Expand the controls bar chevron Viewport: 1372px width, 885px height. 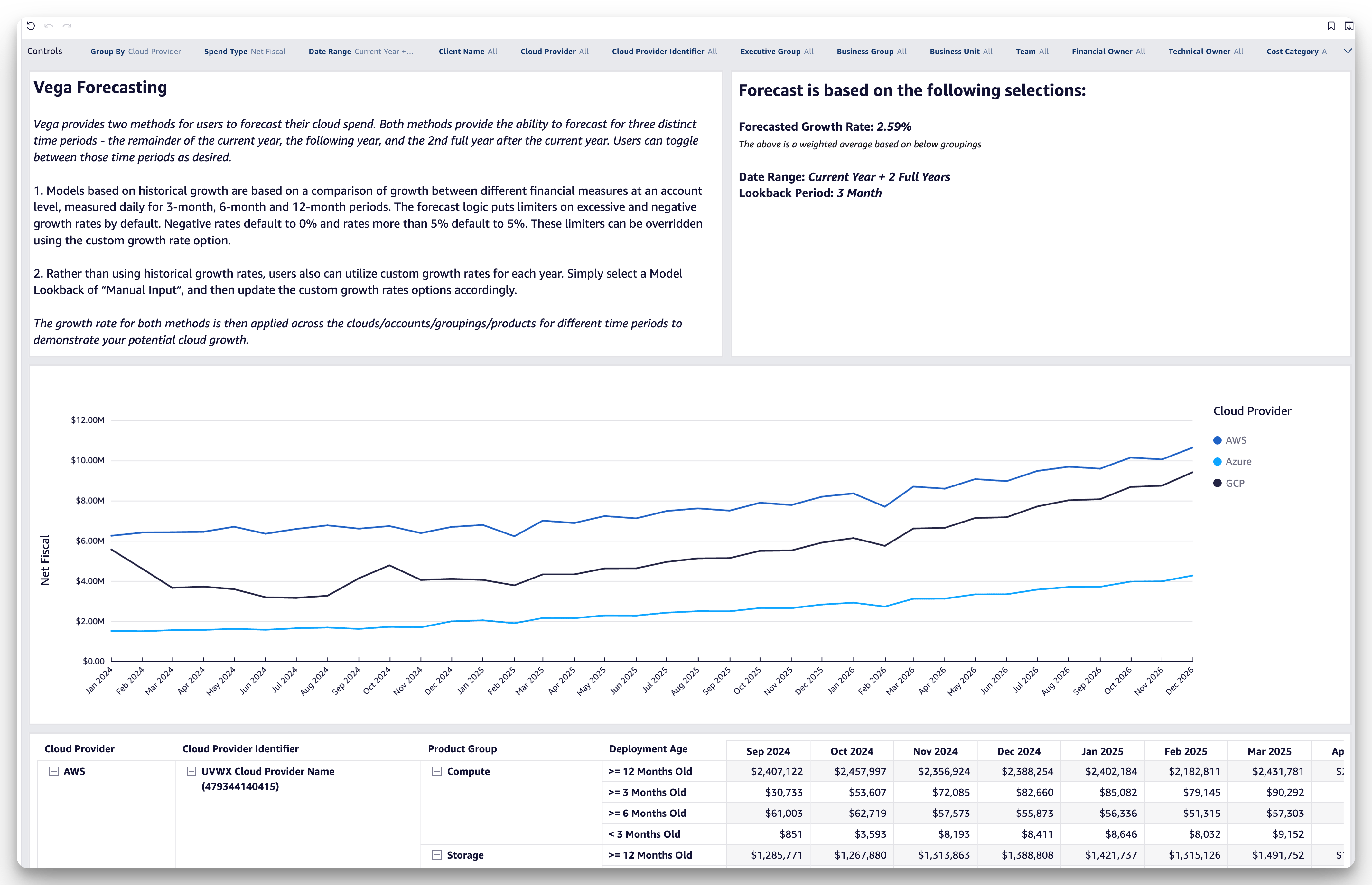(x=1347, y=51)
